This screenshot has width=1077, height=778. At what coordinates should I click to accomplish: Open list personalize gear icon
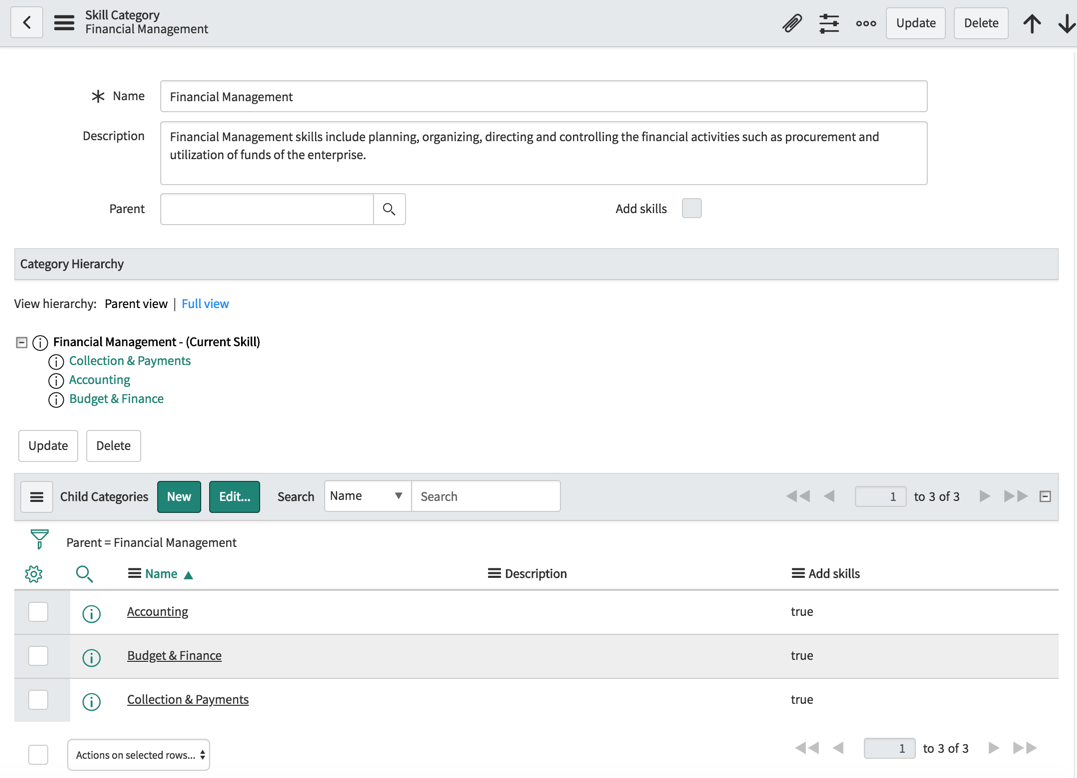[34, 573]
